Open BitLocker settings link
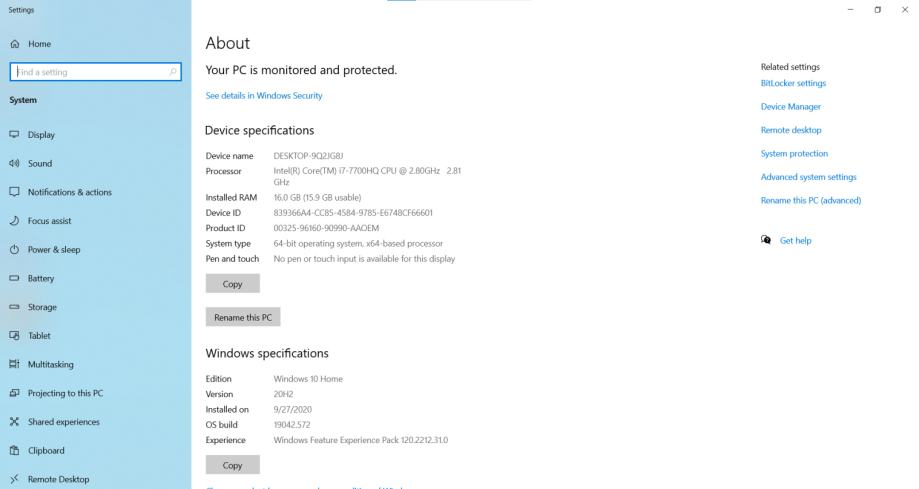Viewport: 919px width, 489px height. coord(793,83)
